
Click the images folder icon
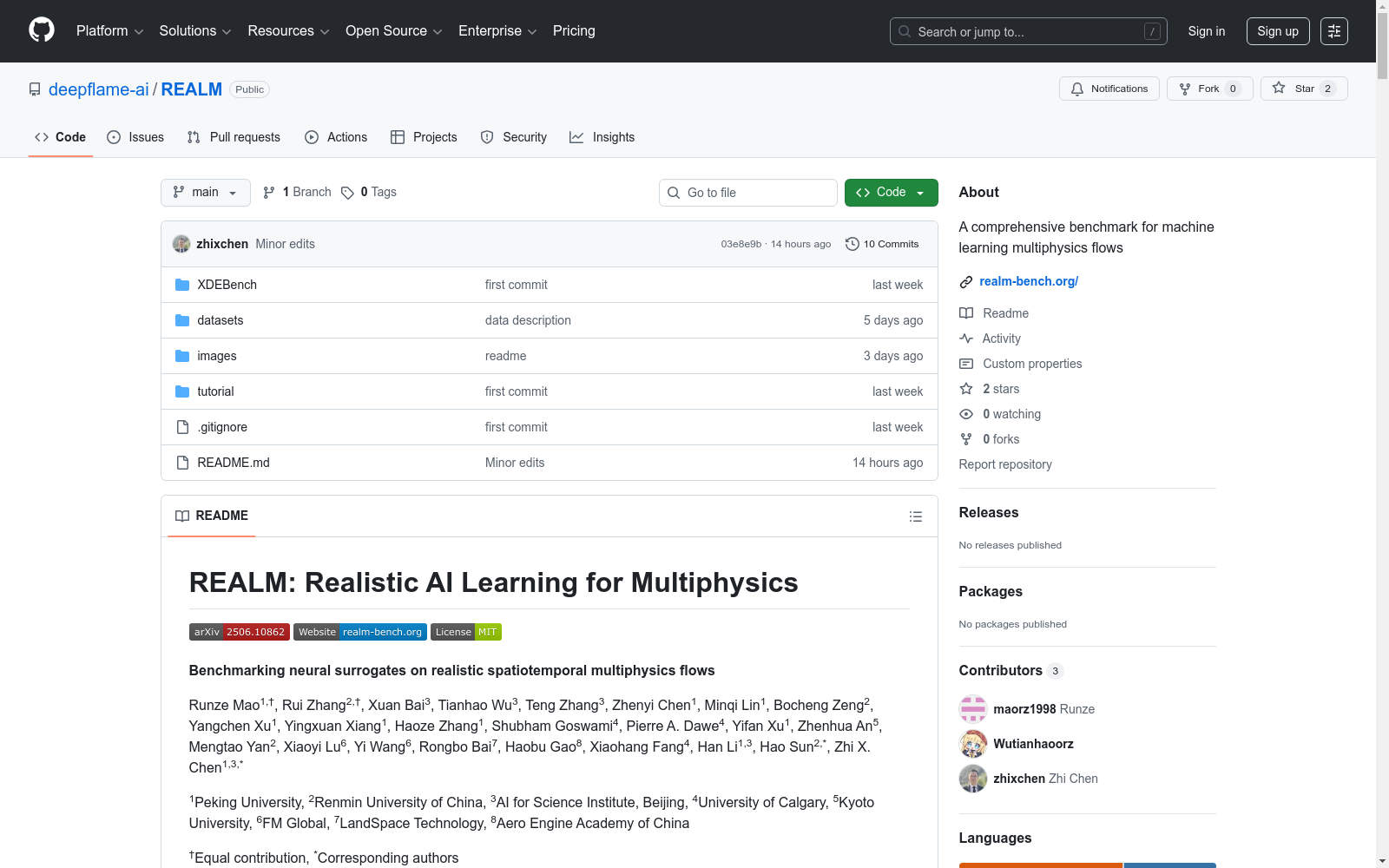click(182, 356)
